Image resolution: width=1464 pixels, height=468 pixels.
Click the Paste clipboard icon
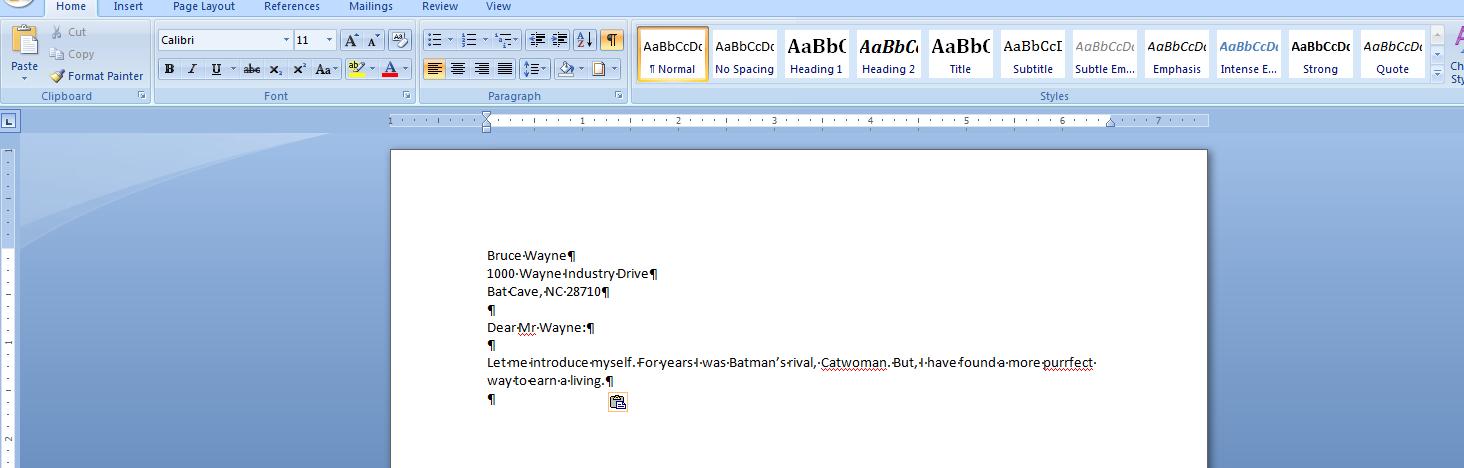point(24,42)
